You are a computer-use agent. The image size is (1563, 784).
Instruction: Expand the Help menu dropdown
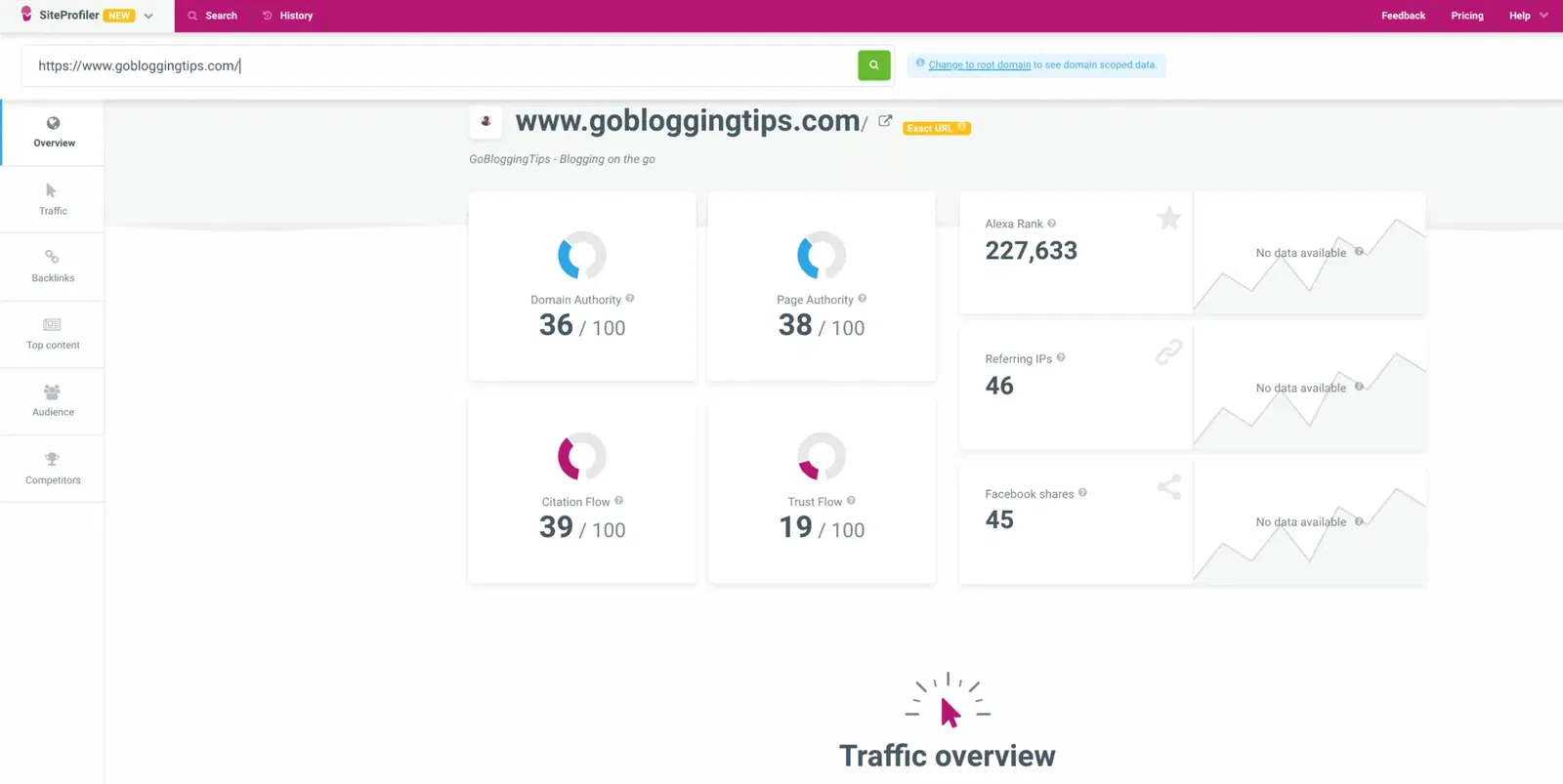click(1528, 16)
